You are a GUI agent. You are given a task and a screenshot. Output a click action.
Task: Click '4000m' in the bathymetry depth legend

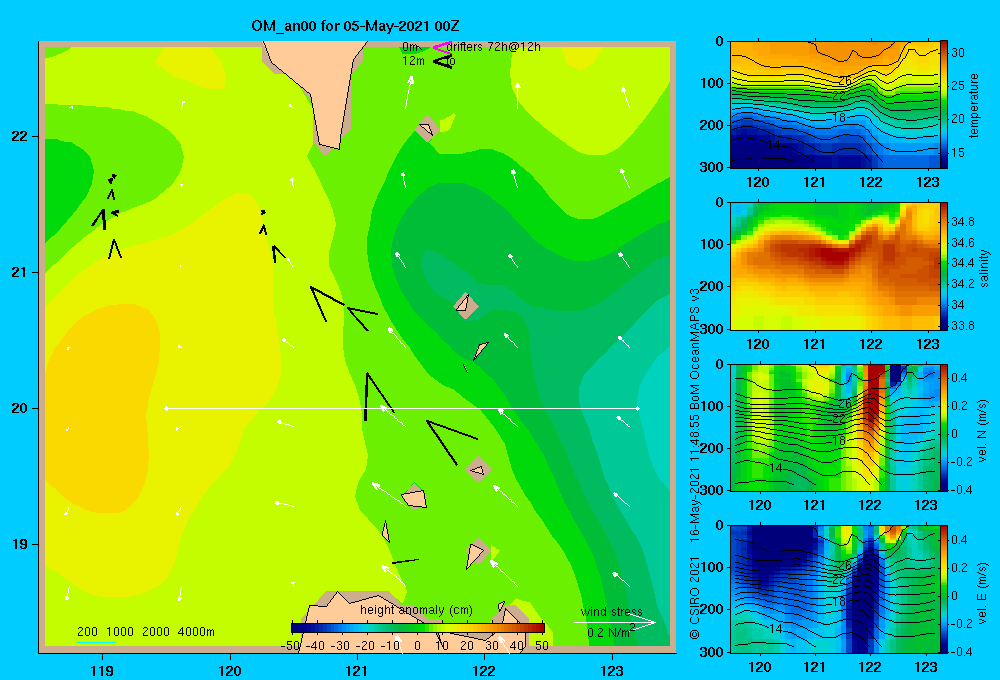click(x=196, y=632)
